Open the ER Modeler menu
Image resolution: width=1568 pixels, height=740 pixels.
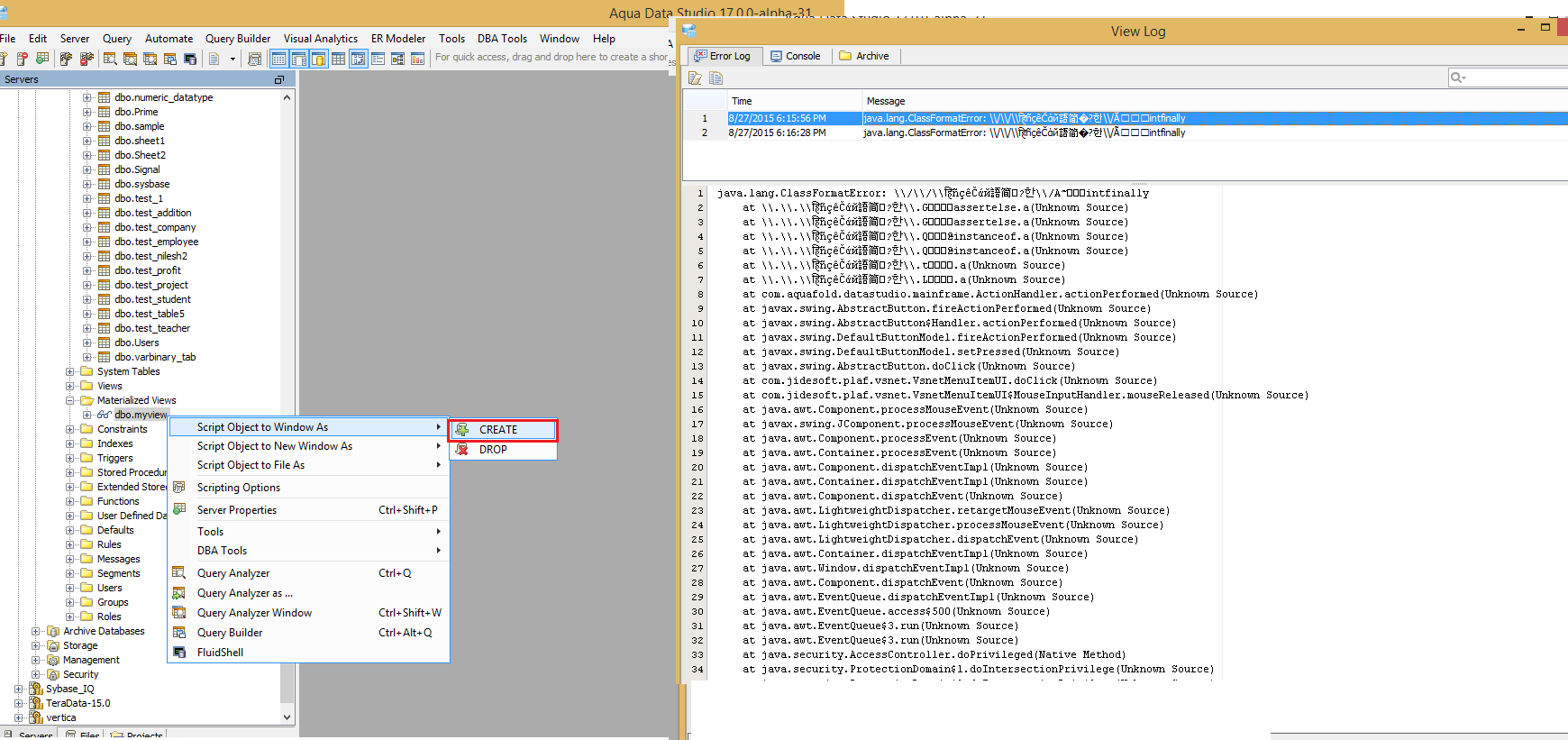click(398, 39)
